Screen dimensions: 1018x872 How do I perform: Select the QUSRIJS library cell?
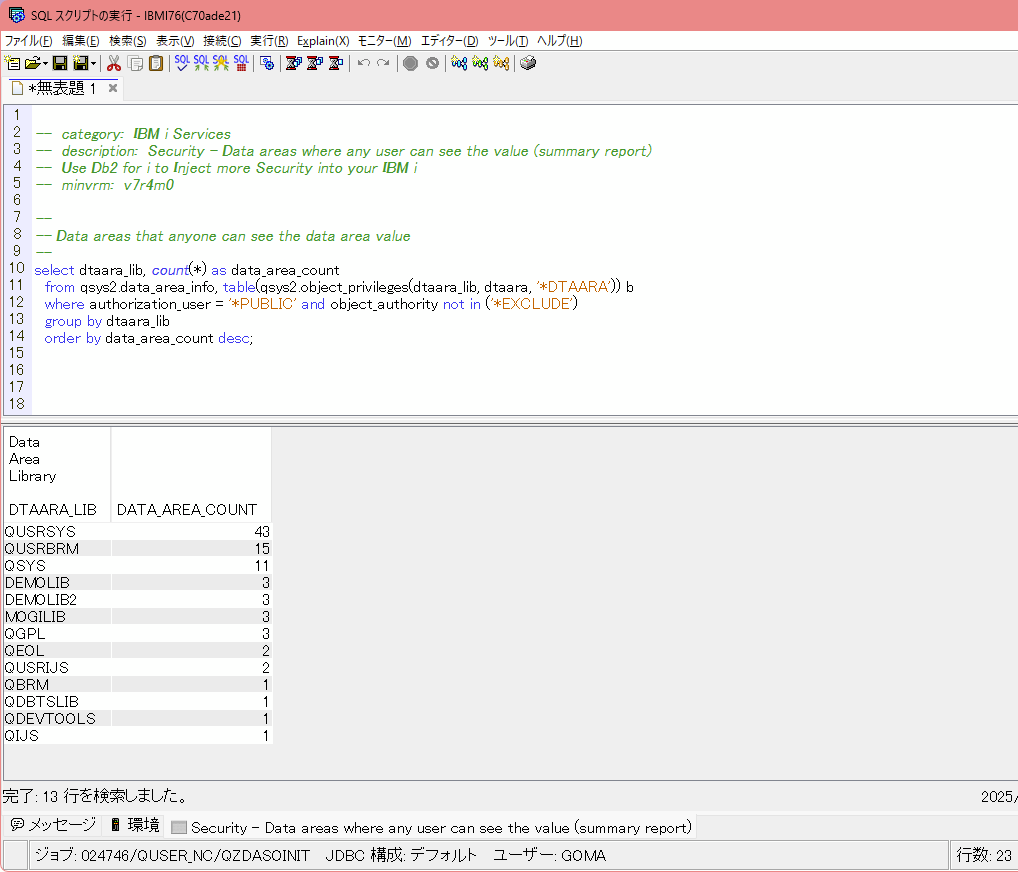pos(57,667)
